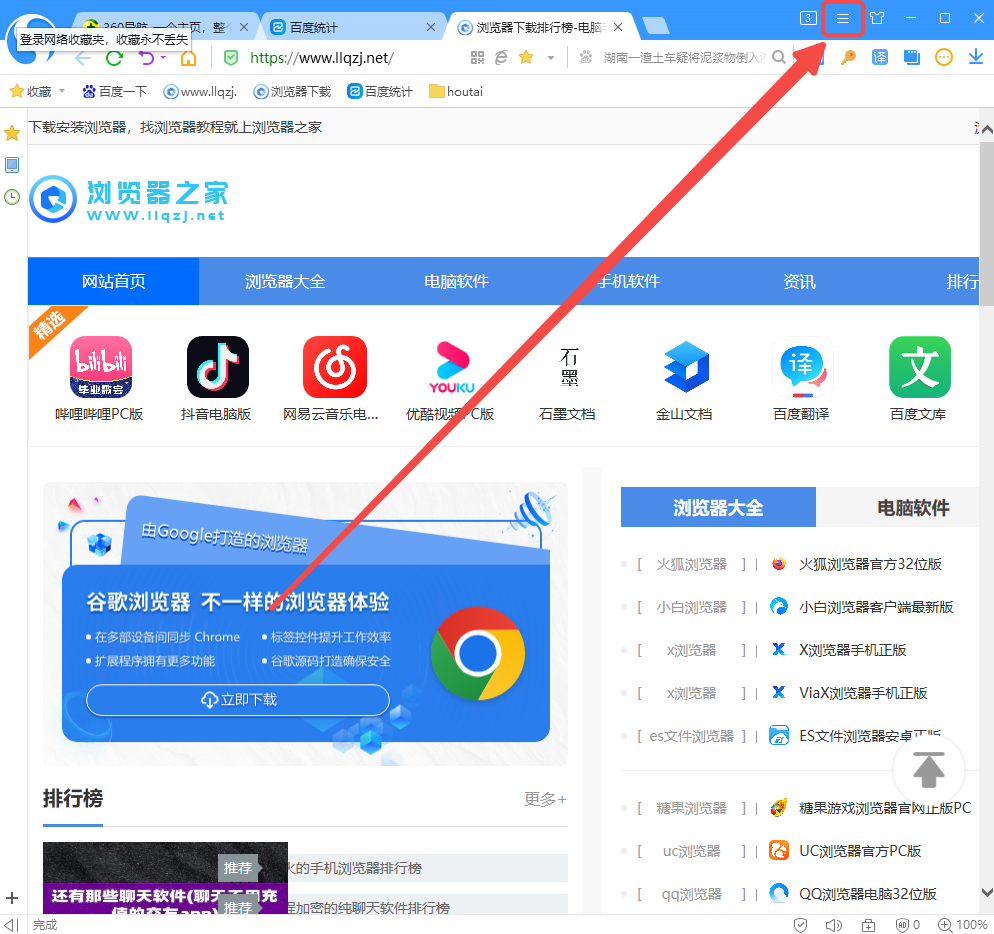This screenshot has height=934, width=994.
Task: Open the 网易云音乐 app icon
Action: (x=335, y=366)
